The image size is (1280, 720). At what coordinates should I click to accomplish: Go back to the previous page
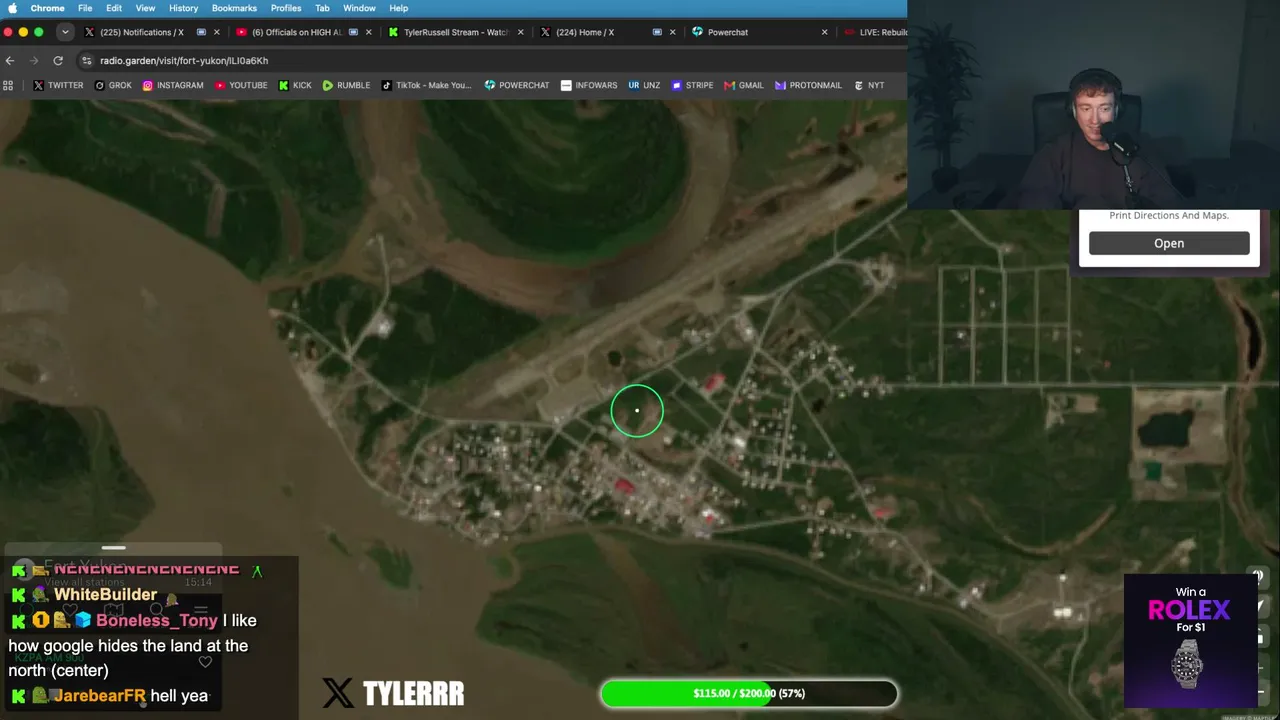pos(10,60)
